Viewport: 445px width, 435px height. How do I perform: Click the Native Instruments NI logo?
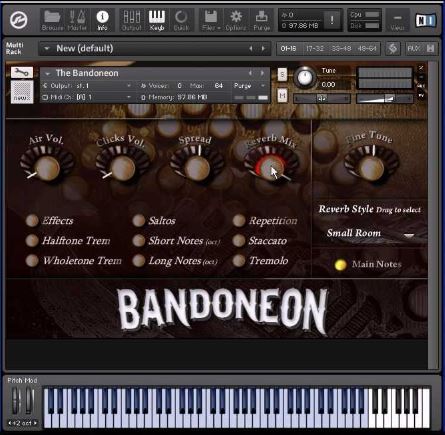(426, 20)
